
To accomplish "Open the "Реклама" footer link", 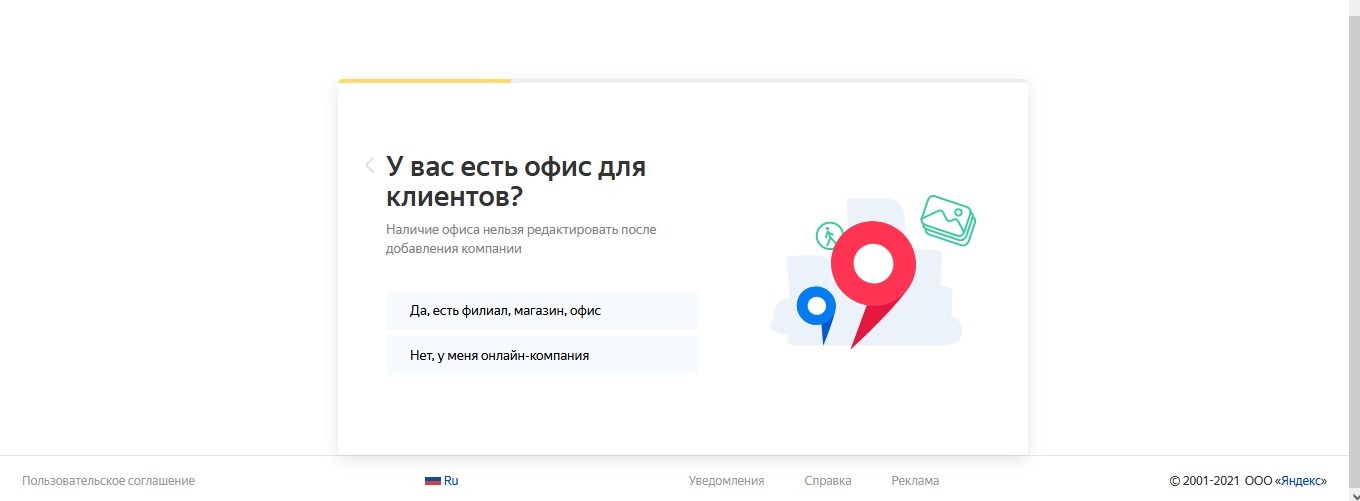I will tap(915, 481).
